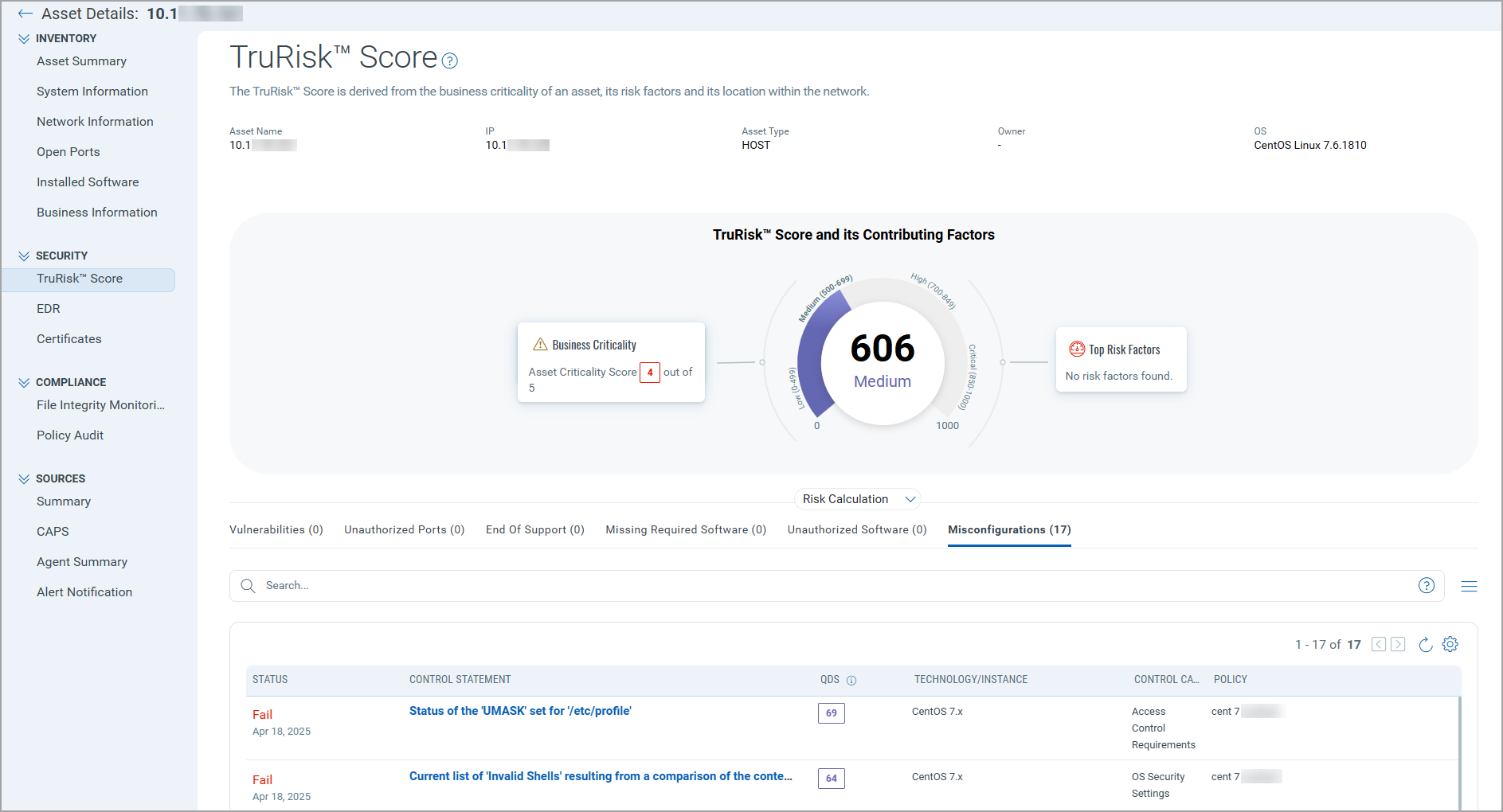Click the QDS score 69 badge

coord(831,713)
